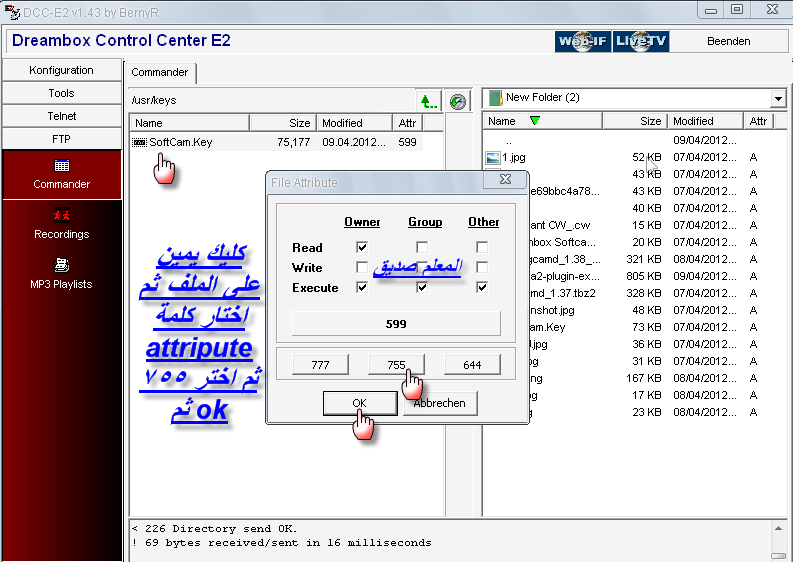Viewport: 793px width, 562px height.
Task: Toggle Owner Write permission
Action: click(x=362, y=267)
